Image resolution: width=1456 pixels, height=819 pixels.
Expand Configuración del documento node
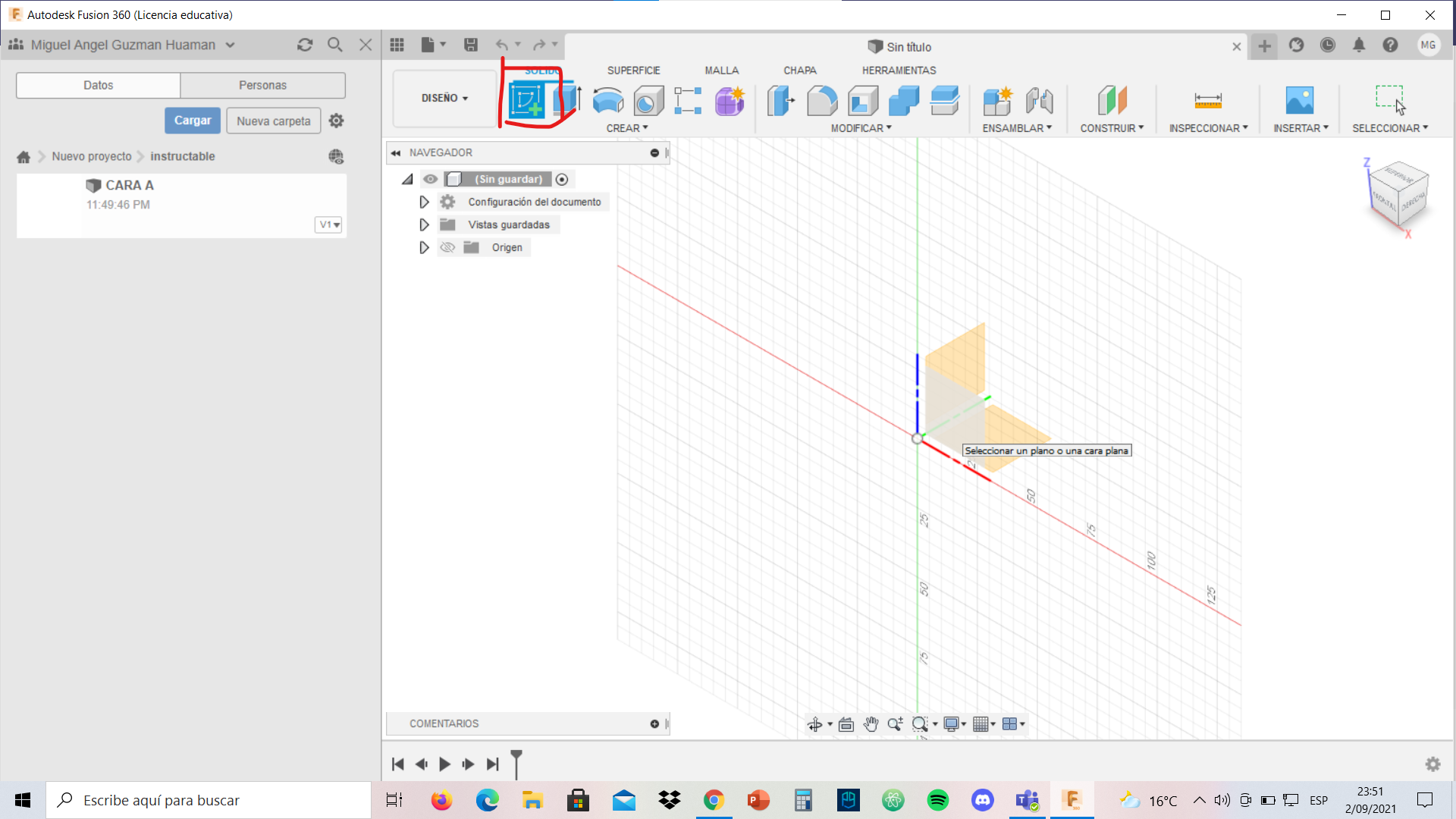(x=424, y=202)
